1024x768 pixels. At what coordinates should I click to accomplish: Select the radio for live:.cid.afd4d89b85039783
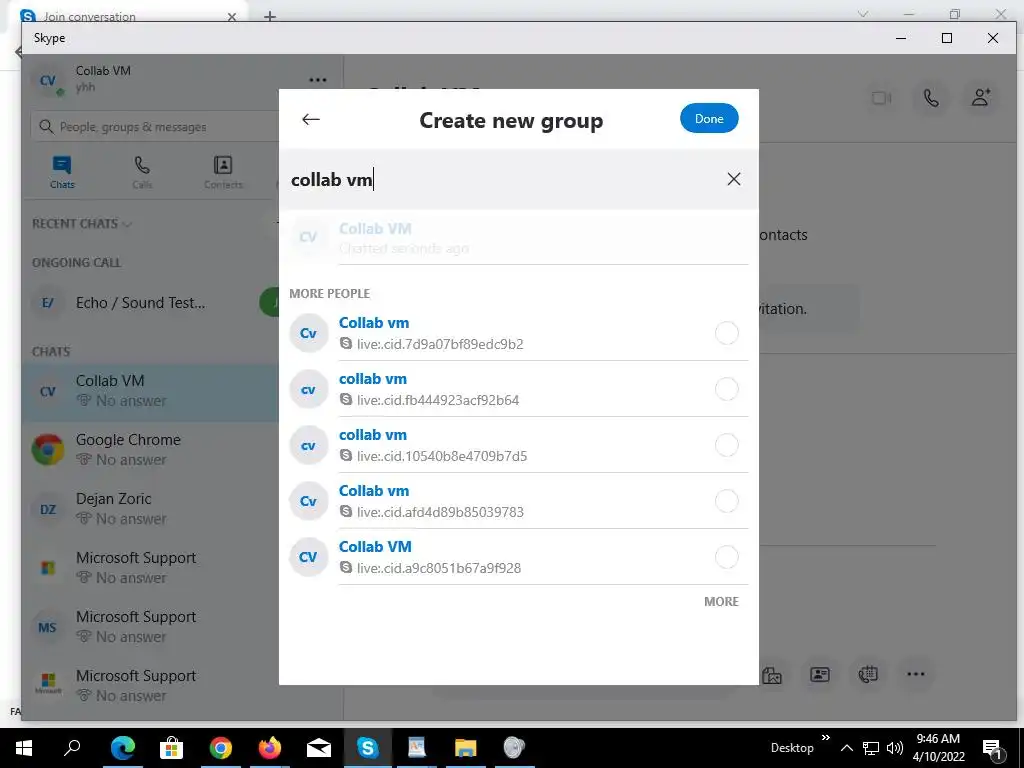click(x=726, y=501)
